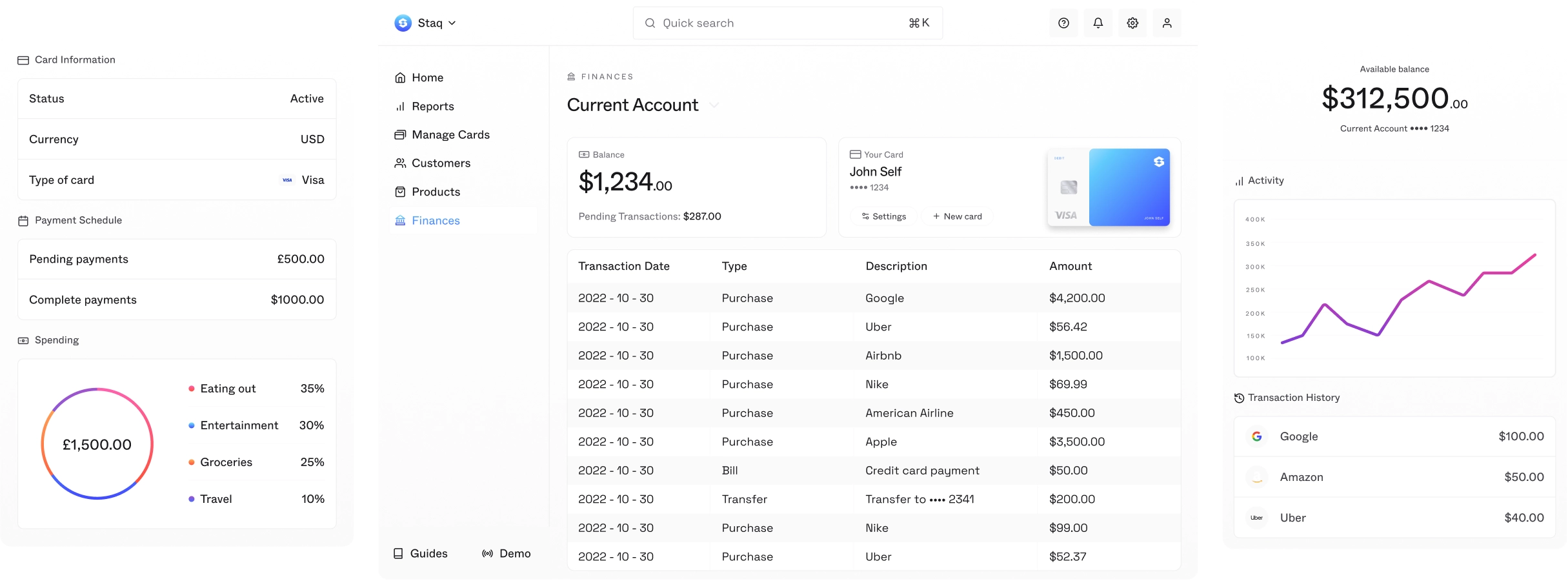Viewport: 1568px width, 581px height.
Task: Click the user profile icon
Action: pyautogui.click(x=1167, y=23)
